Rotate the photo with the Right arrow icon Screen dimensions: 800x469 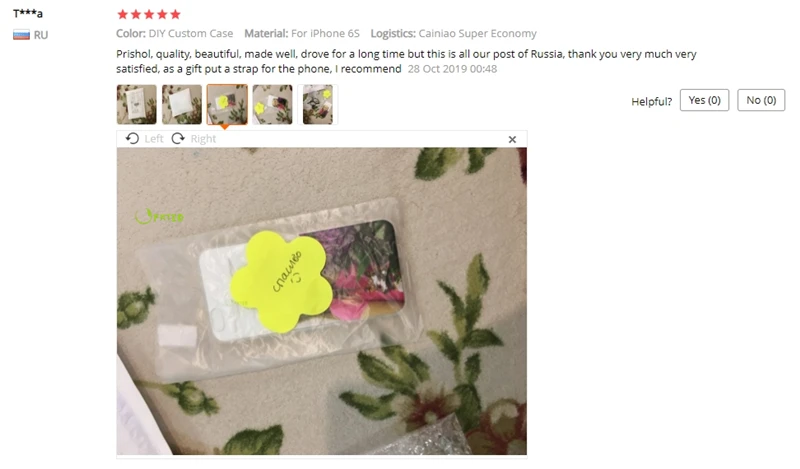[178, 138]
